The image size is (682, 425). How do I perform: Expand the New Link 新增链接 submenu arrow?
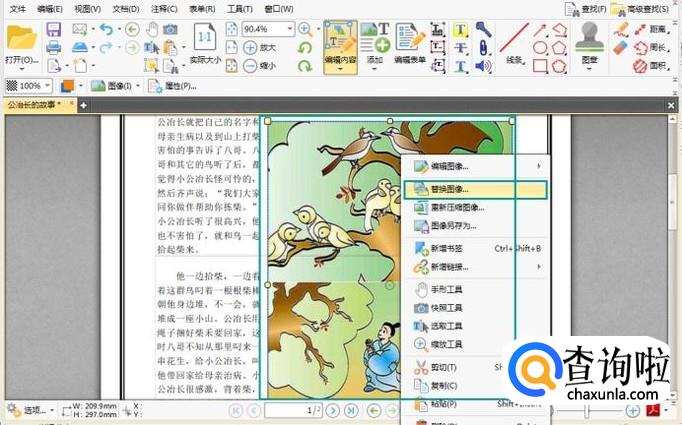point(538,267)
